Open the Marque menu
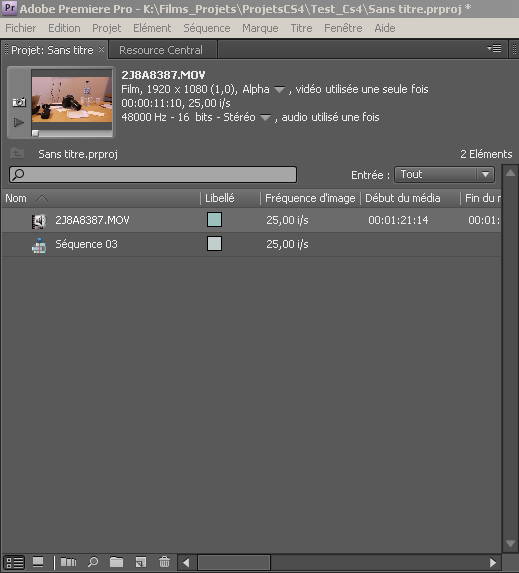This screenshot has height=573, width=519. [260, 28]
